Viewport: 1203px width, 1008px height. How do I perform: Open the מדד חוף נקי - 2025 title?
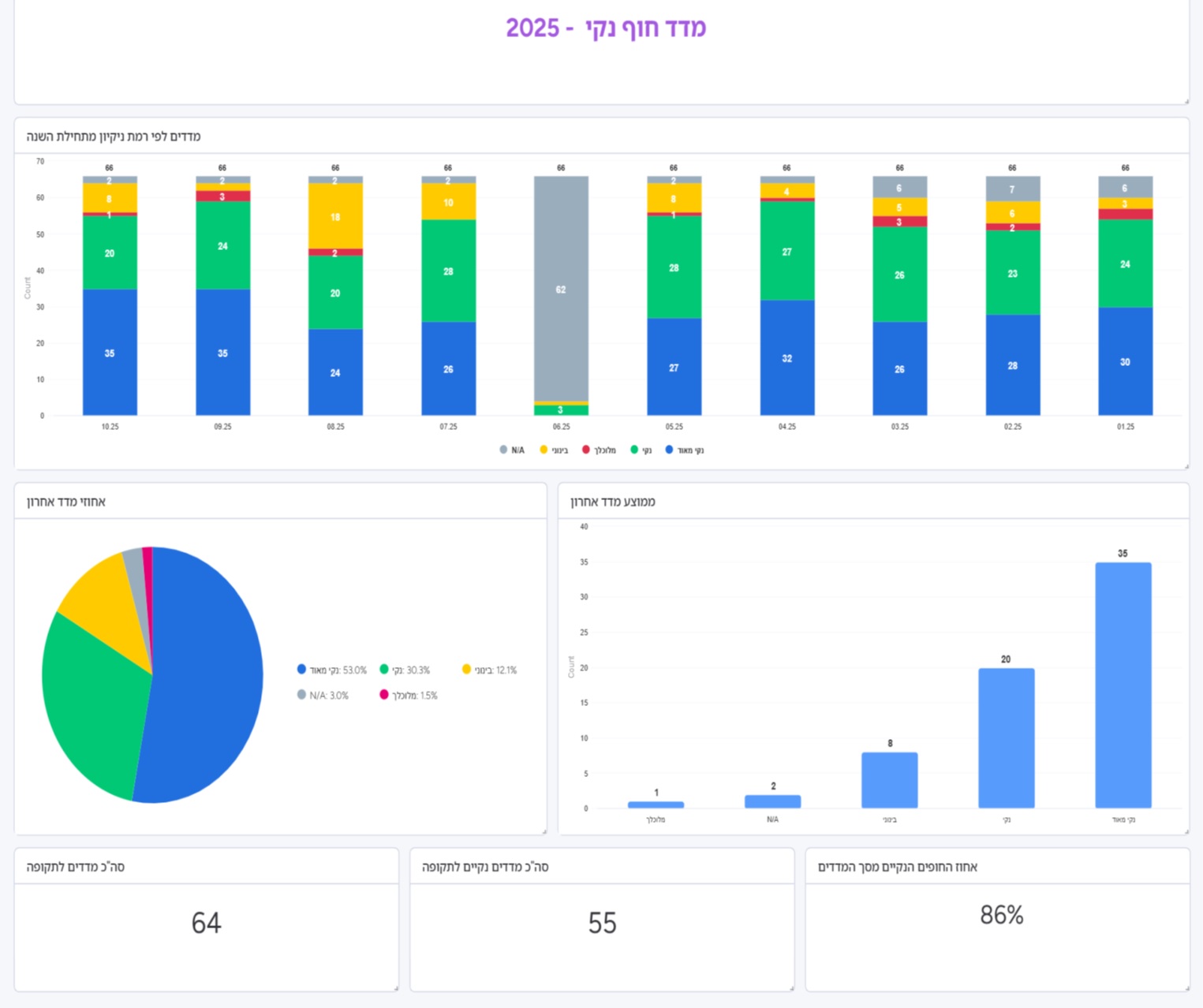click(x=605, y=28)
